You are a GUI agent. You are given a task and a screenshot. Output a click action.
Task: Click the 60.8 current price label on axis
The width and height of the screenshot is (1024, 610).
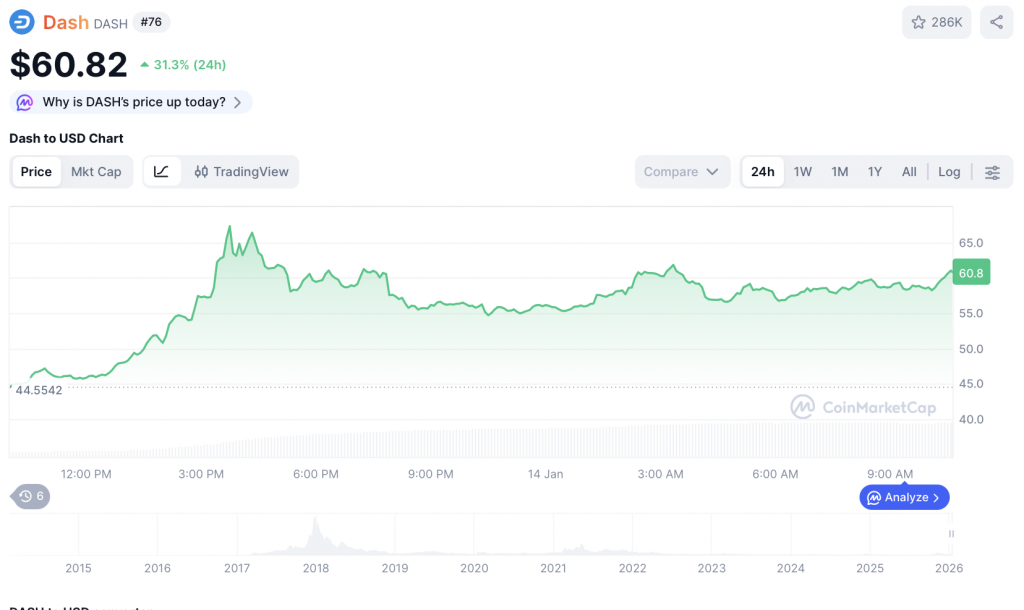click(970, 273)
